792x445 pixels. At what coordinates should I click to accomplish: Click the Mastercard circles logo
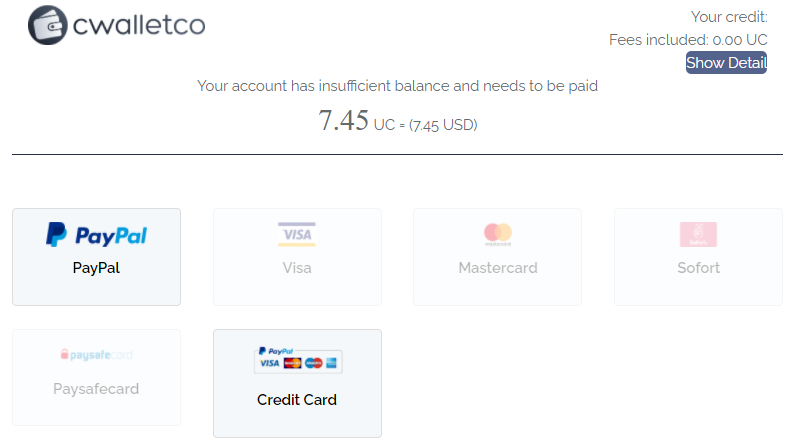tap(497, 234)
